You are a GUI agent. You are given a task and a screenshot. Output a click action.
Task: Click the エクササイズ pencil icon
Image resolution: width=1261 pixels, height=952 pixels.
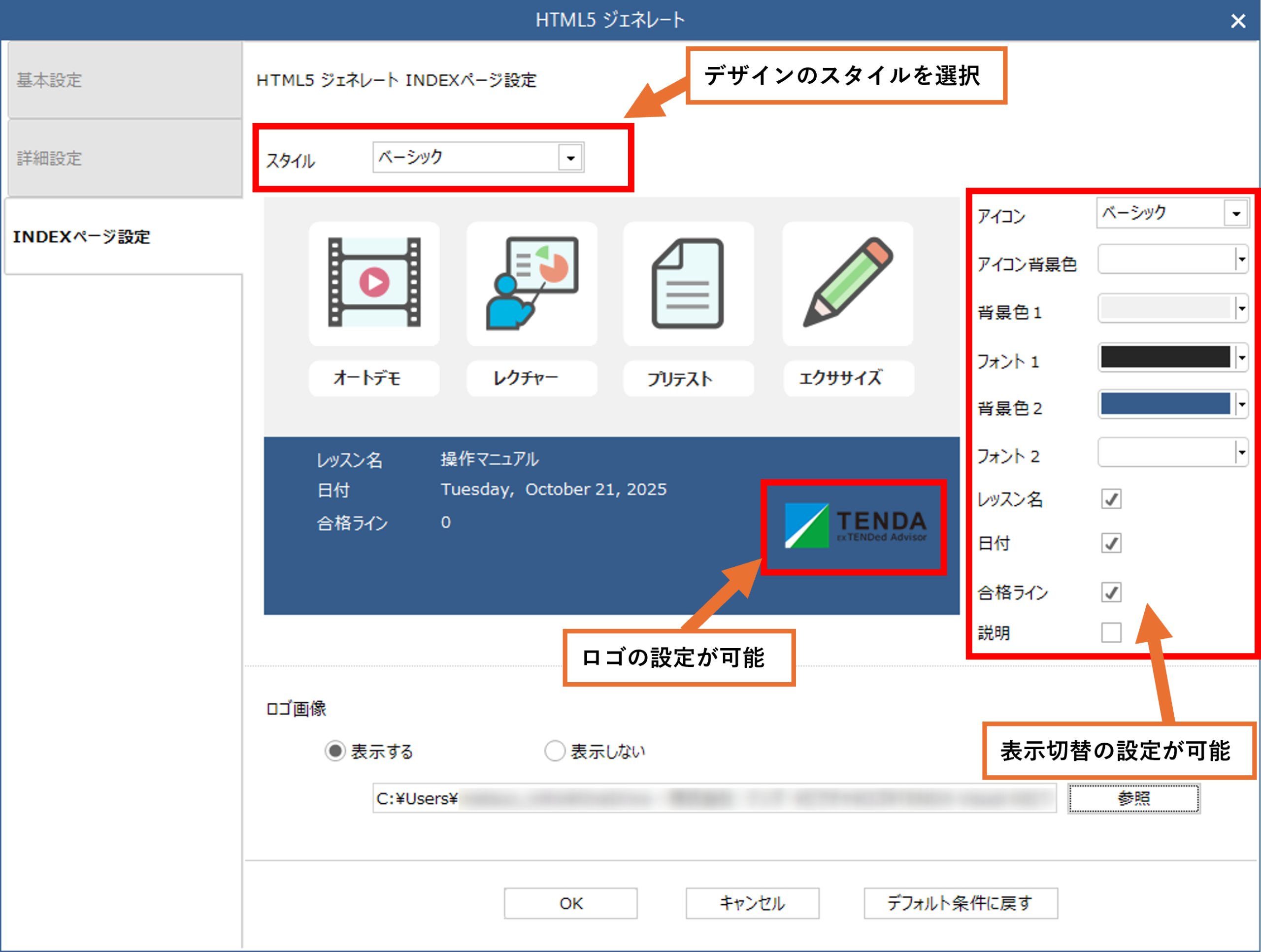(848, 284)
